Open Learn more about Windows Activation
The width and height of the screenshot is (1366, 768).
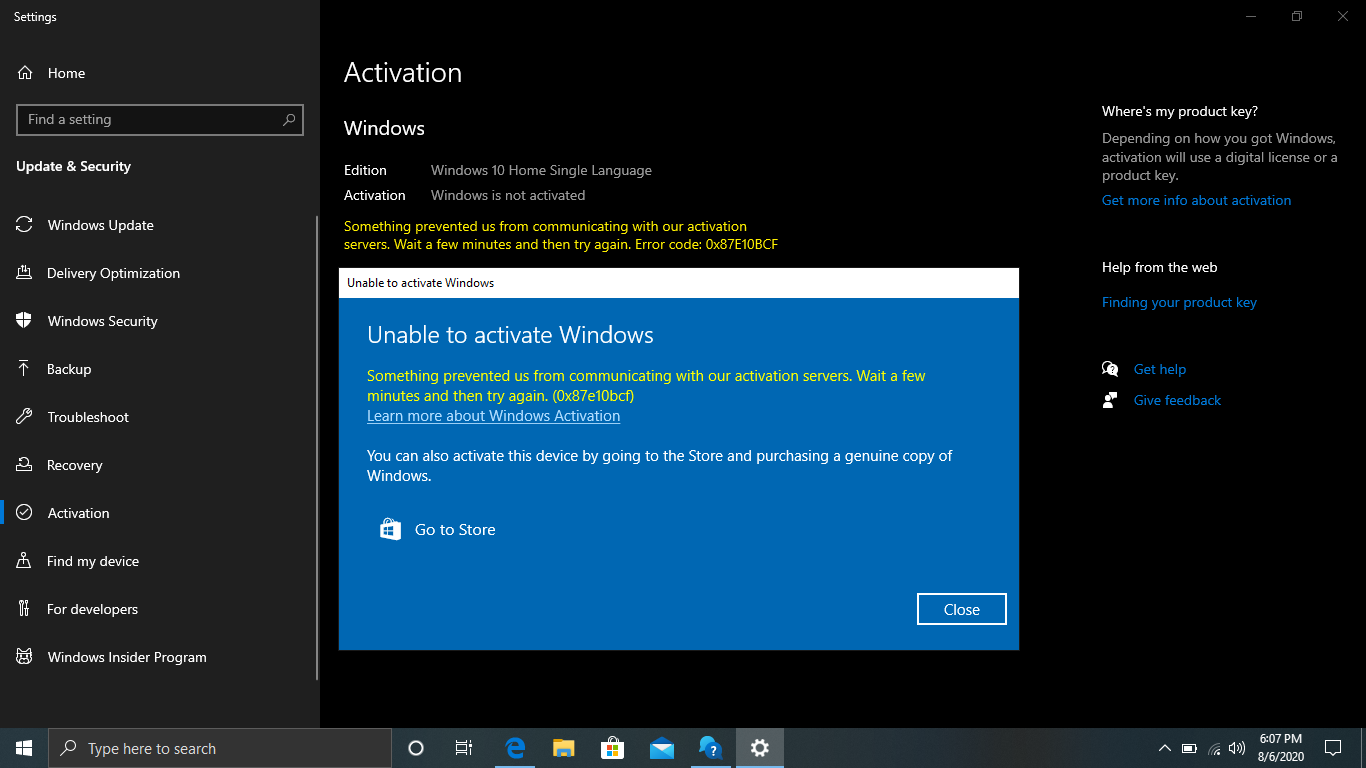tap(493, 416)
